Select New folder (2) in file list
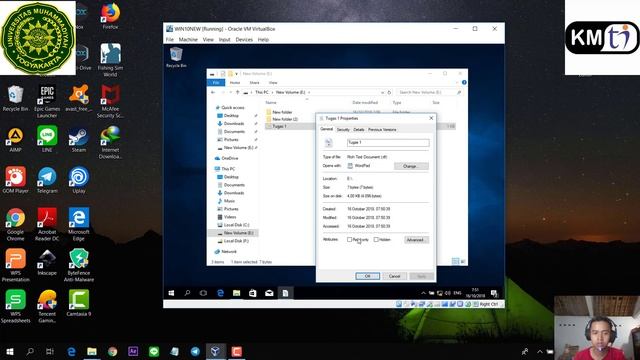 282,119
